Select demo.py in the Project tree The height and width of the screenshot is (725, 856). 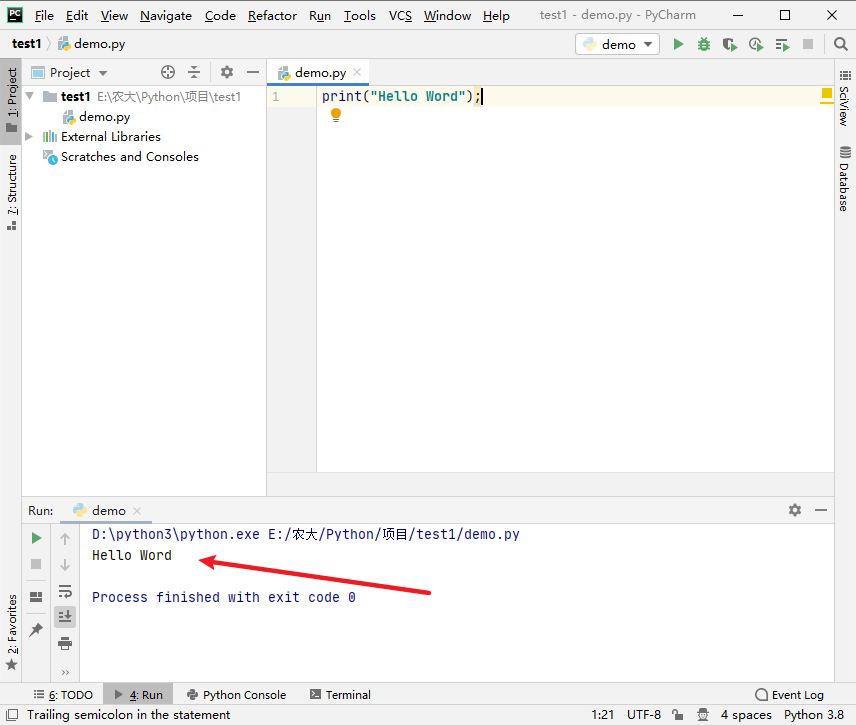[x=104, y=117]
